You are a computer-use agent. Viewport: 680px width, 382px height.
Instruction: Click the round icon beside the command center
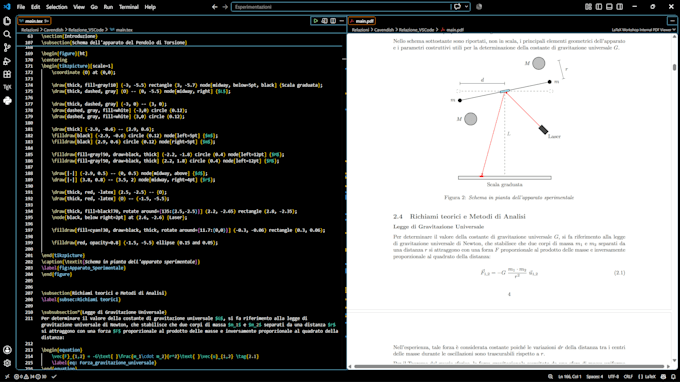pos(479,7)
